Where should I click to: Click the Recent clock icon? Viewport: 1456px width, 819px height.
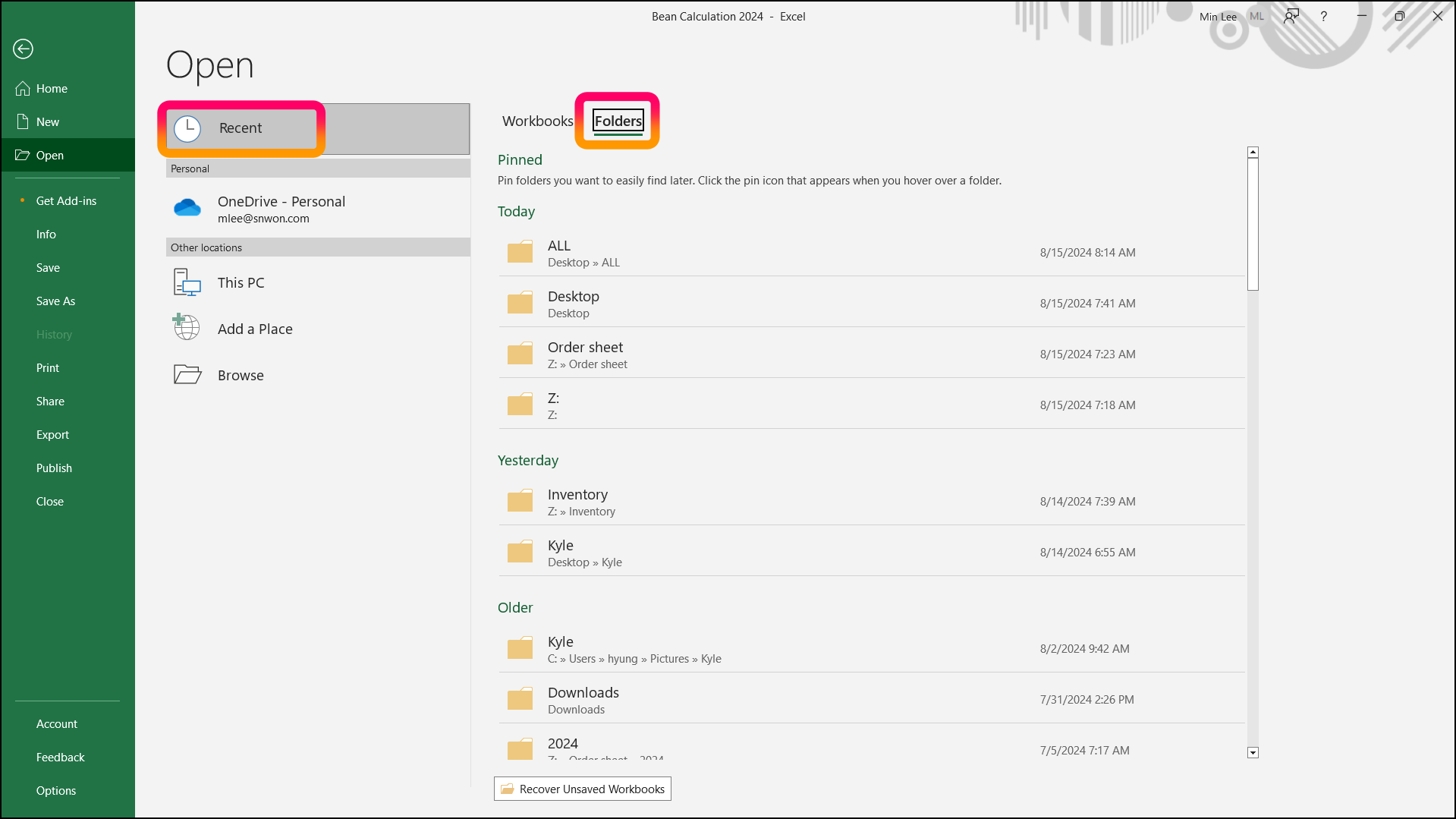click(x=187, y=129)
